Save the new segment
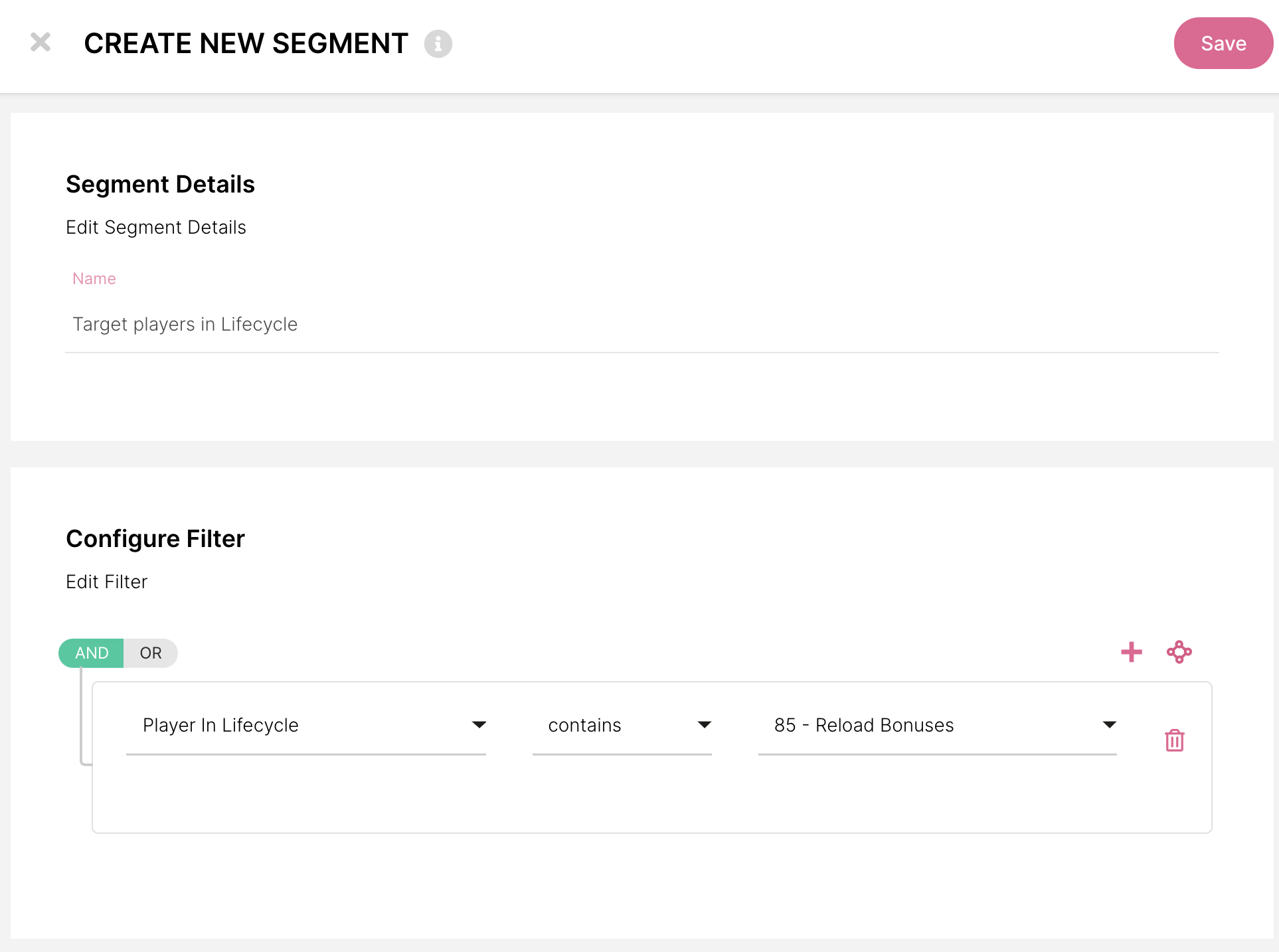 click(x=1223, y=44)
